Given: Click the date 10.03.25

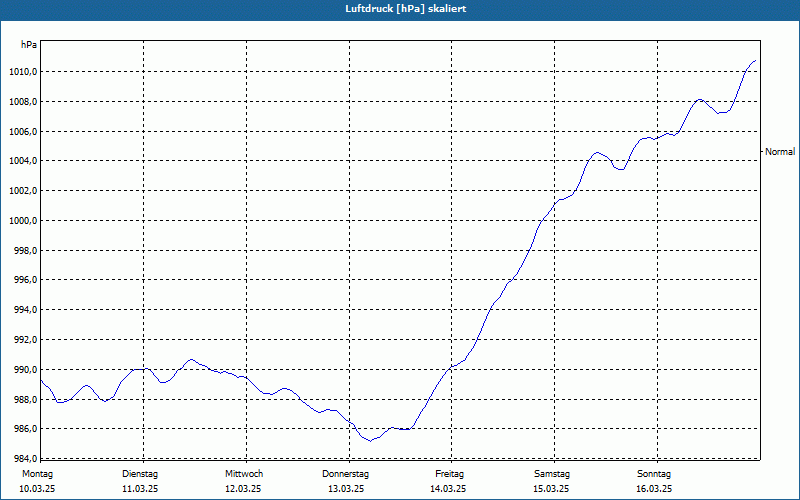Looking at the screenshot, I should (37, 489).
